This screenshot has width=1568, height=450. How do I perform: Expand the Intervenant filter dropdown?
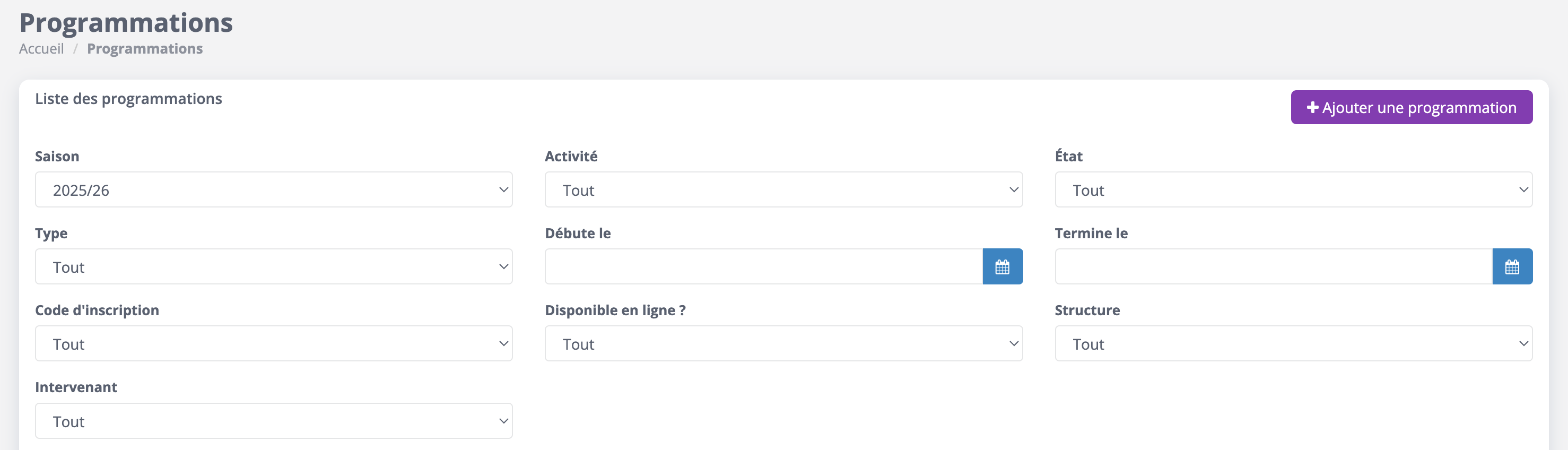pyautogui.click(x=273, y=421)
